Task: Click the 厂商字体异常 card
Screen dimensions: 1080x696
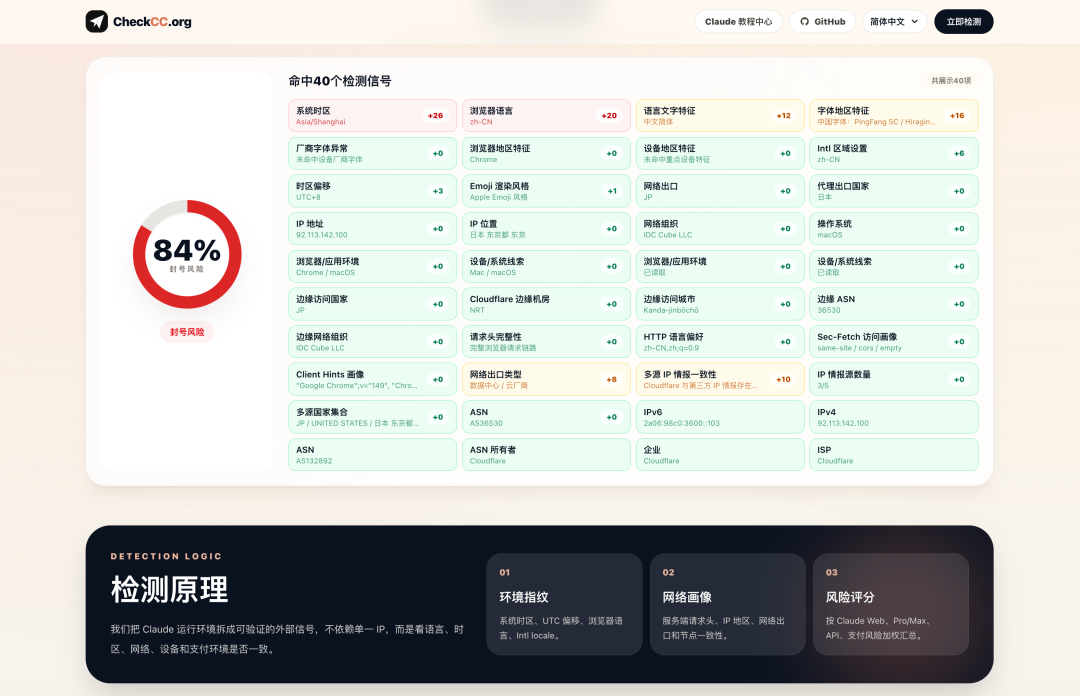Action: (x=372, y=153)
